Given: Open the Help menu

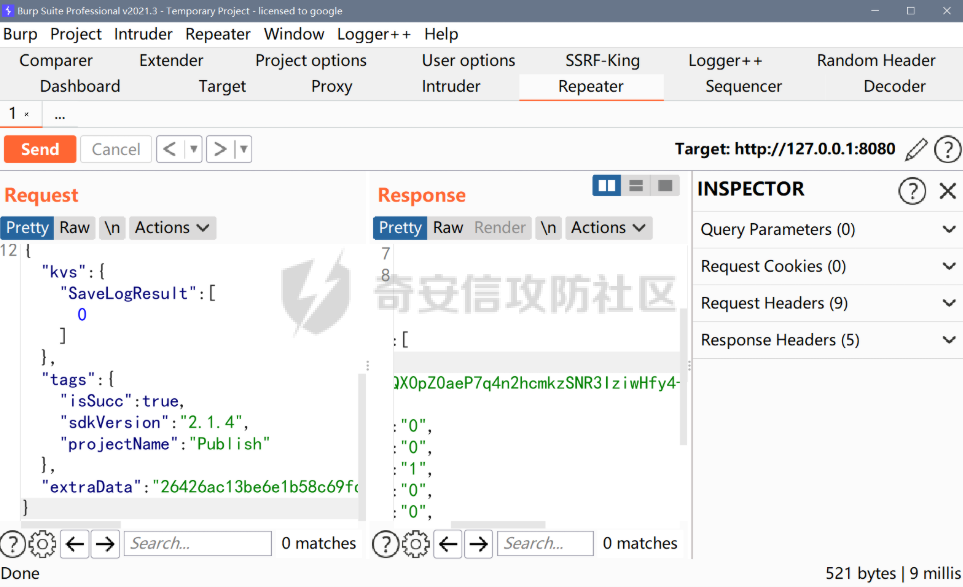Looking at the screenshot, I should coord(441,34).
